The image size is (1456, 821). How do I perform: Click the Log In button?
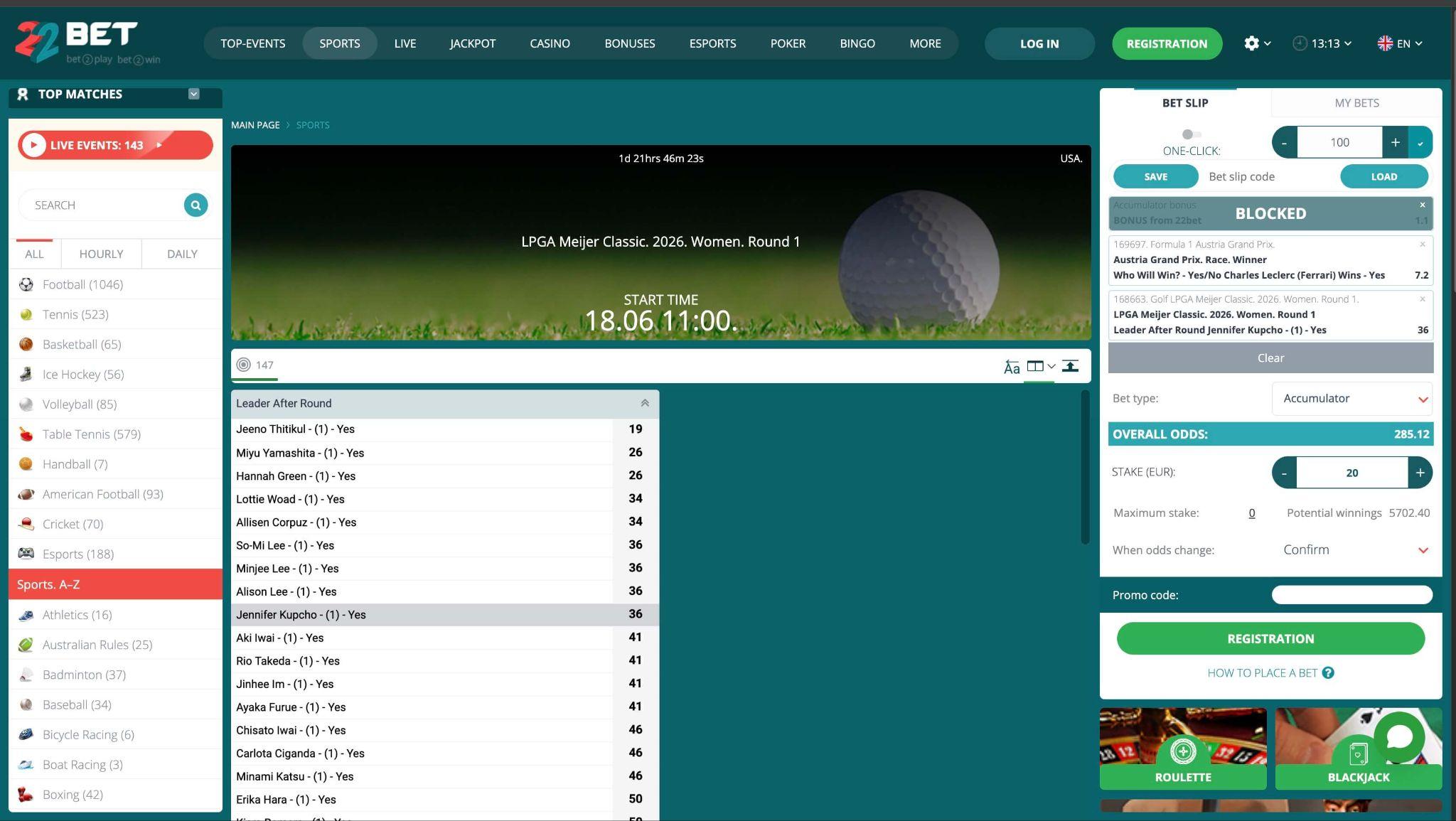tap(1039, 43)
